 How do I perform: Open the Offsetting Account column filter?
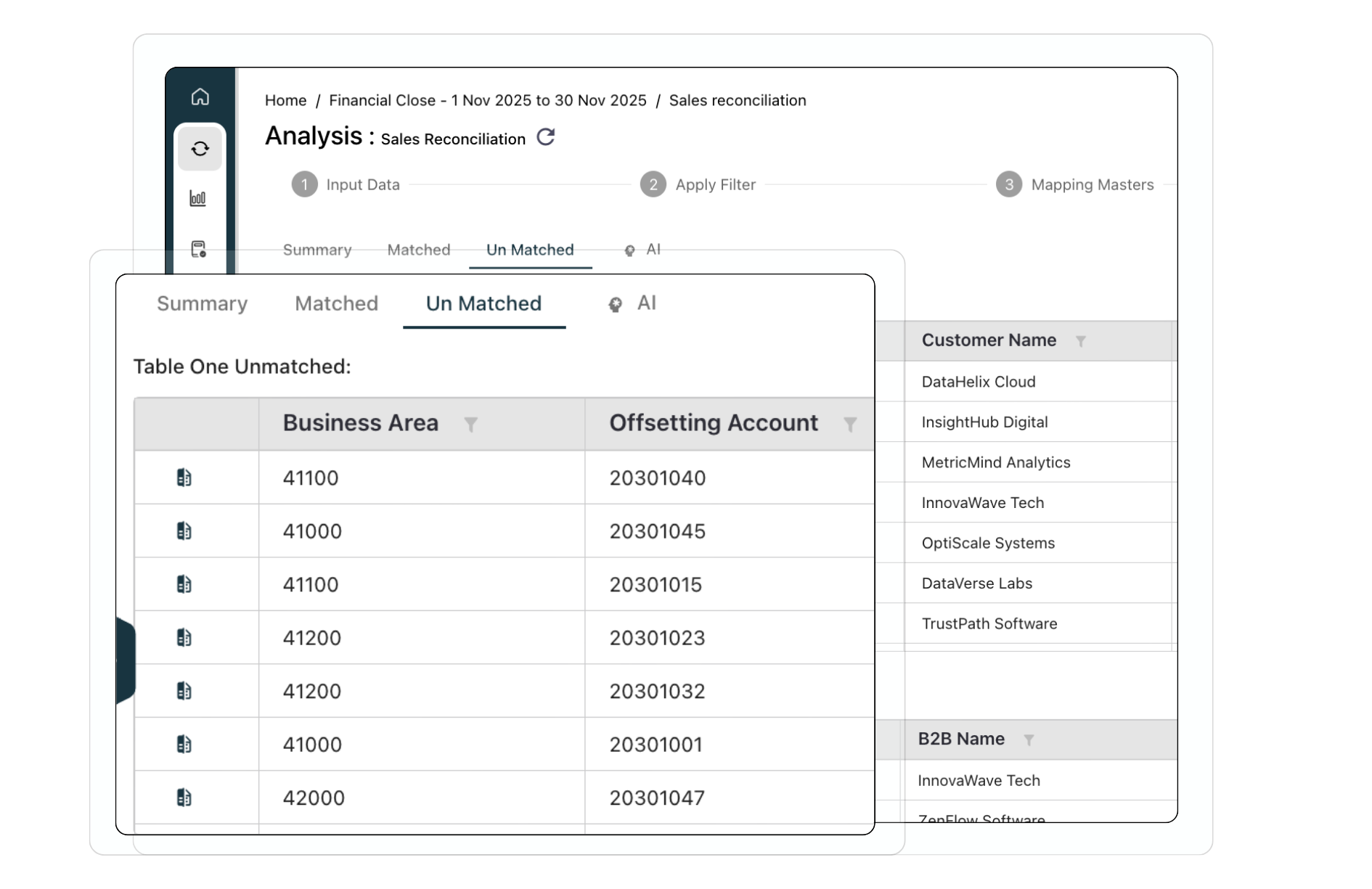pos(850,425)
